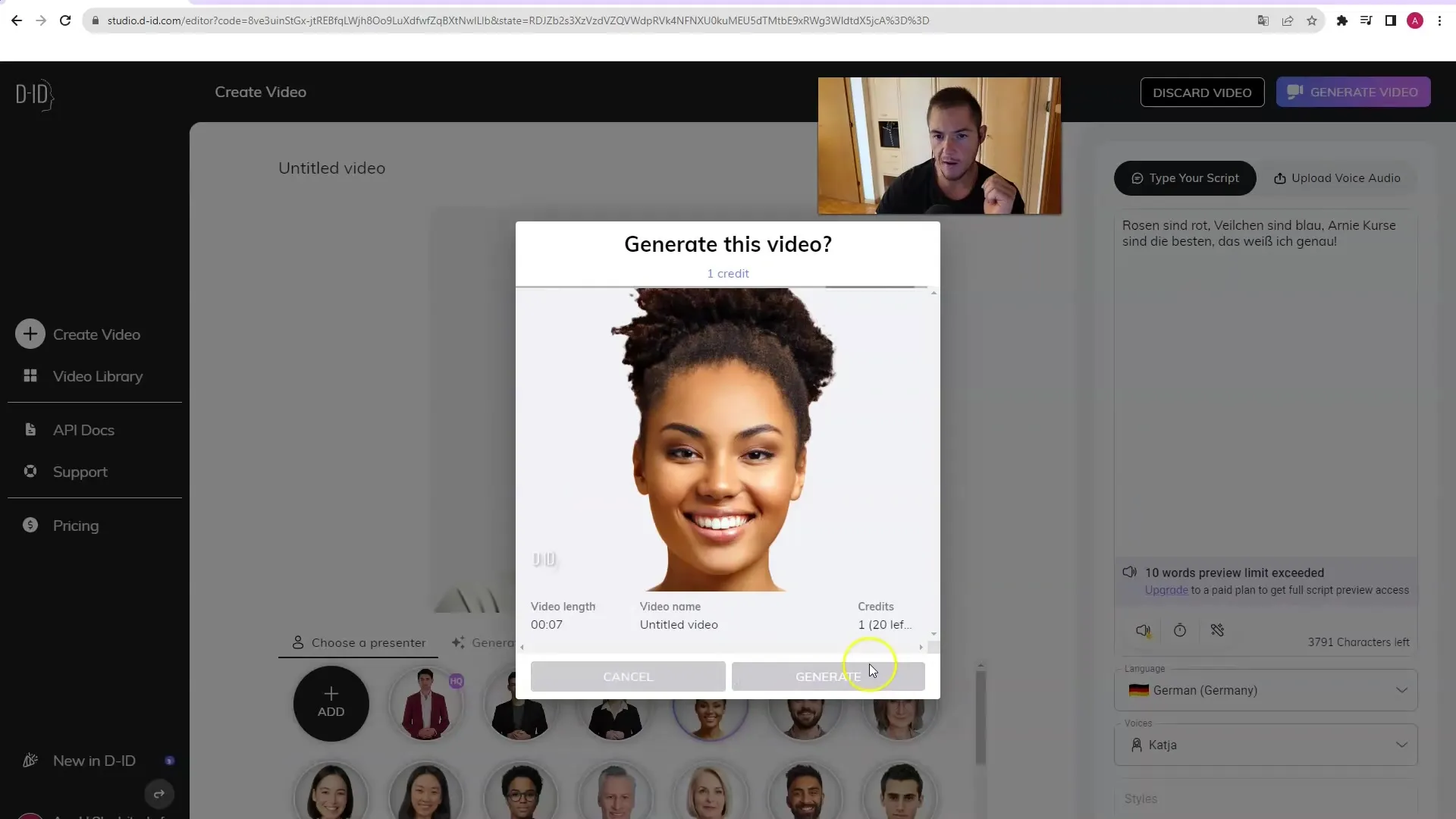Click the Support sidebar icon

(29, 471)
